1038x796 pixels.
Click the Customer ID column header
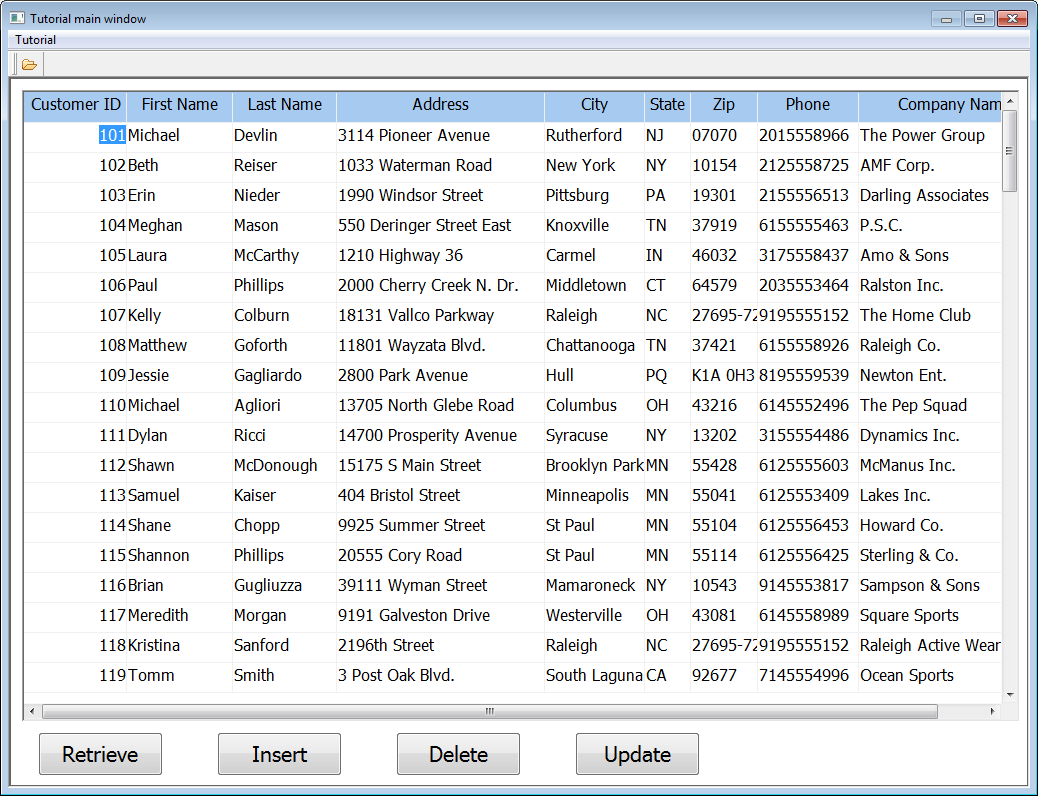75,105
